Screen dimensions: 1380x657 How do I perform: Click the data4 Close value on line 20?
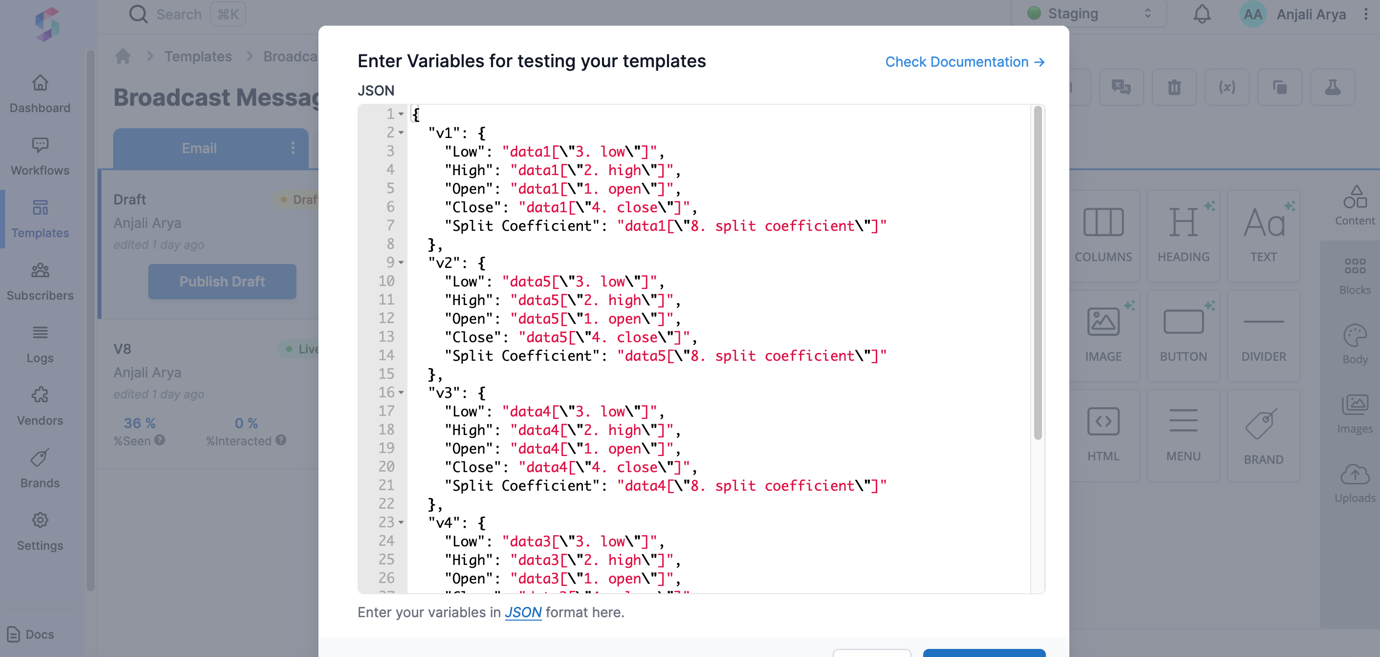point(604,467)
